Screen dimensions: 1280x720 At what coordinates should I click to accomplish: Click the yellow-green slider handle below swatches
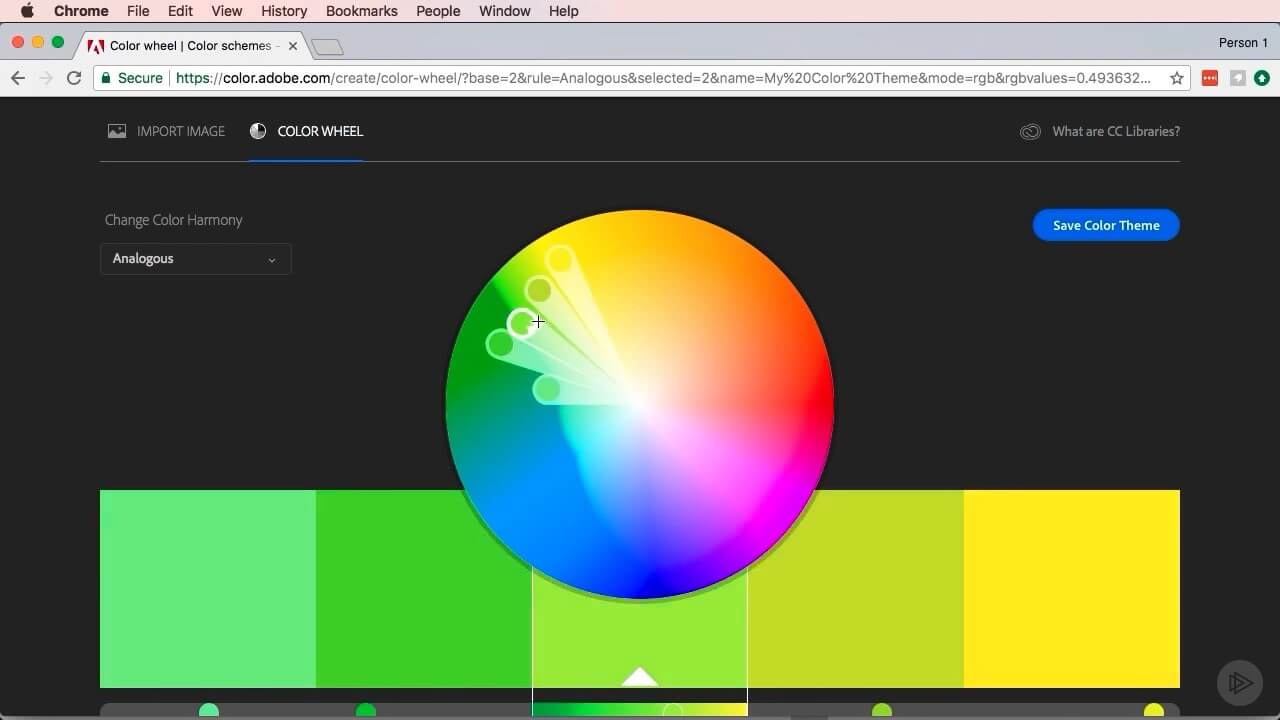pos(882,711)
